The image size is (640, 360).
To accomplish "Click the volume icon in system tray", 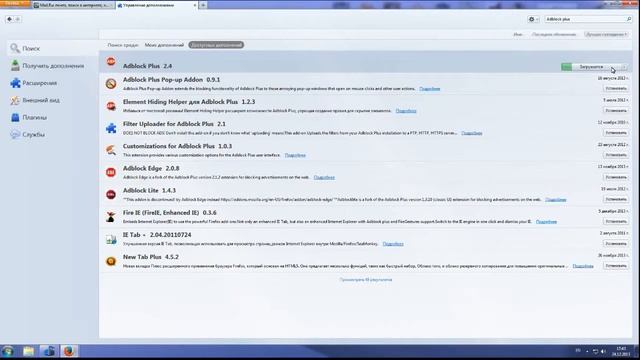I will pos(603,351).
